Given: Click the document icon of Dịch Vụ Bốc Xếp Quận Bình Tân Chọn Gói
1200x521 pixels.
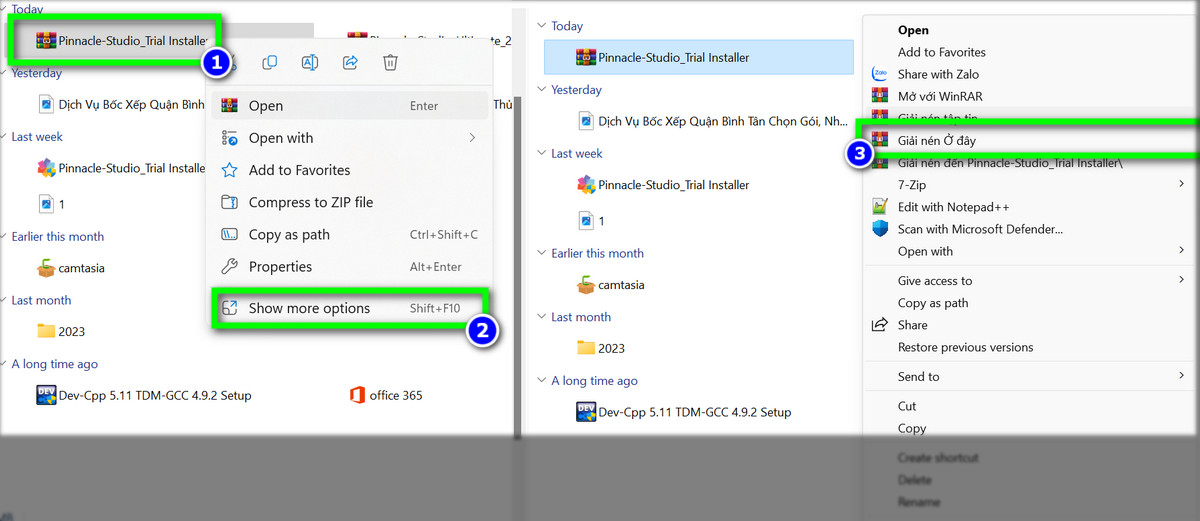Looking at the screenshot, I should 586,121.
